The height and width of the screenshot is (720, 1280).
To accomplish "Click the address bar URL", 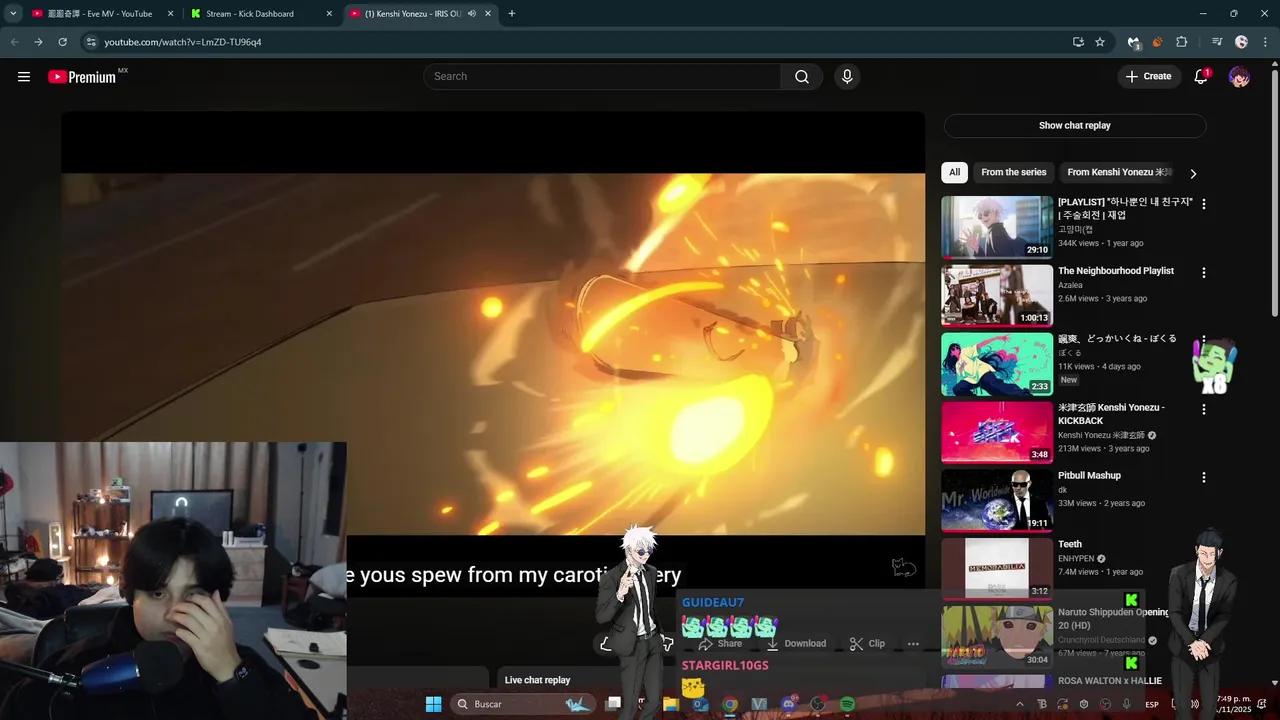I will 183,42.
